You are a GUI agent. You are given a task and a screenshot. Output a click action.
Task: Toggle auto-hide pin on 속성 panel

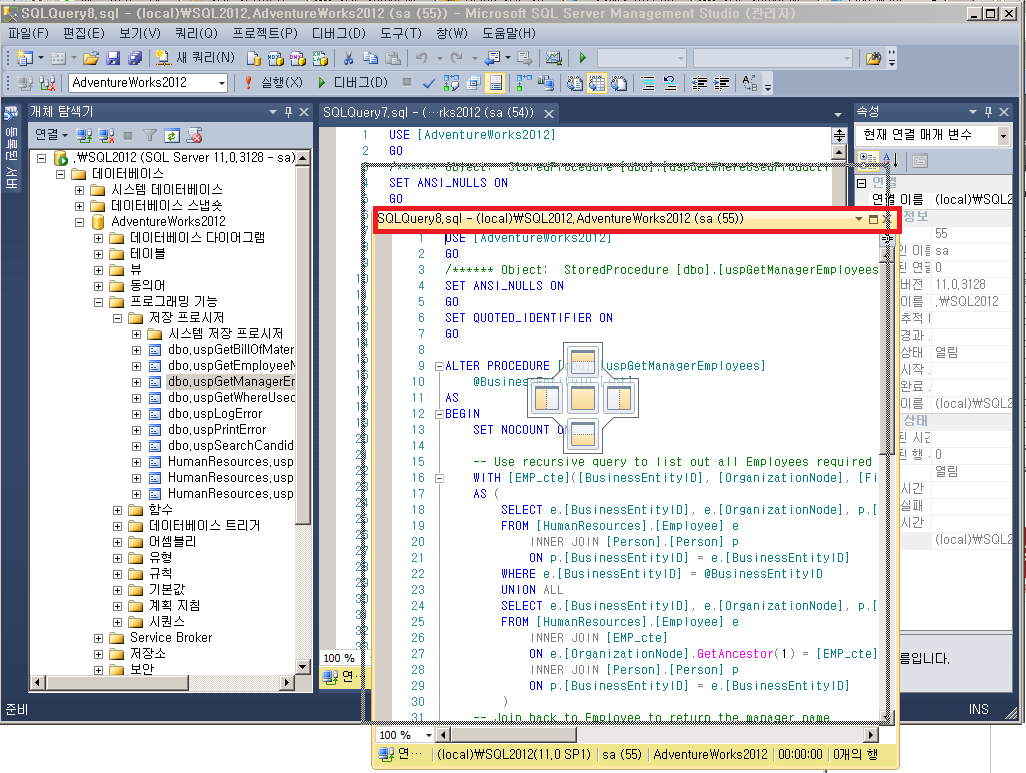[x=988, y=112]
